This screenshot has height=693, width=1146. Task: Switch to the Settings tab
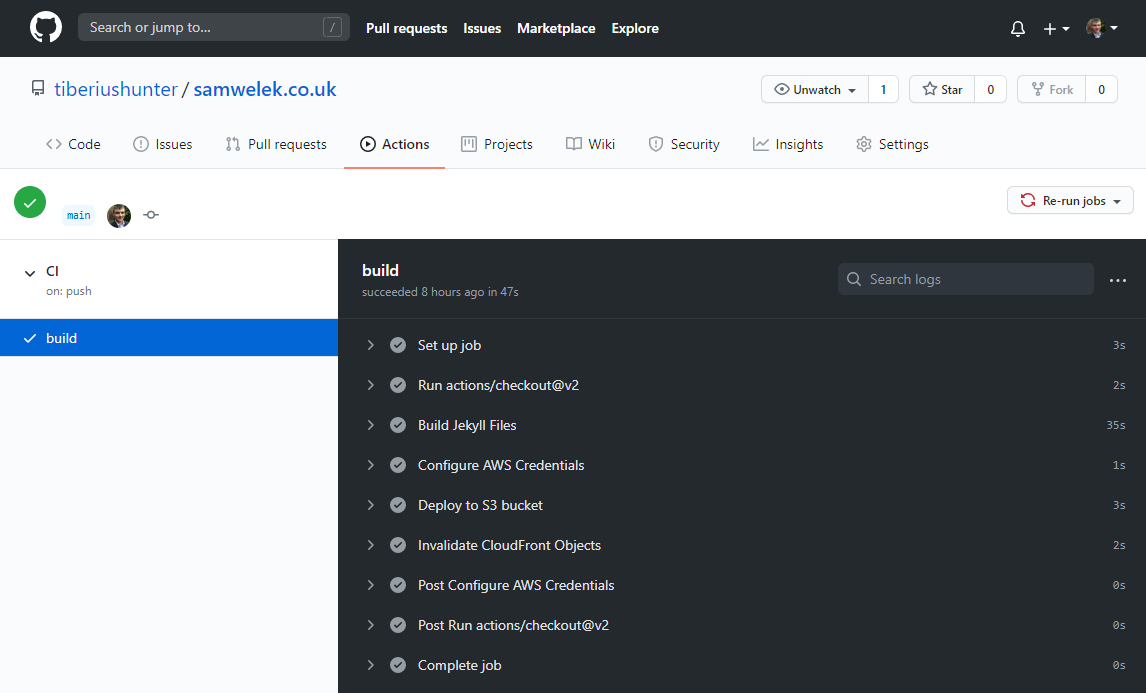coord(892,144)
